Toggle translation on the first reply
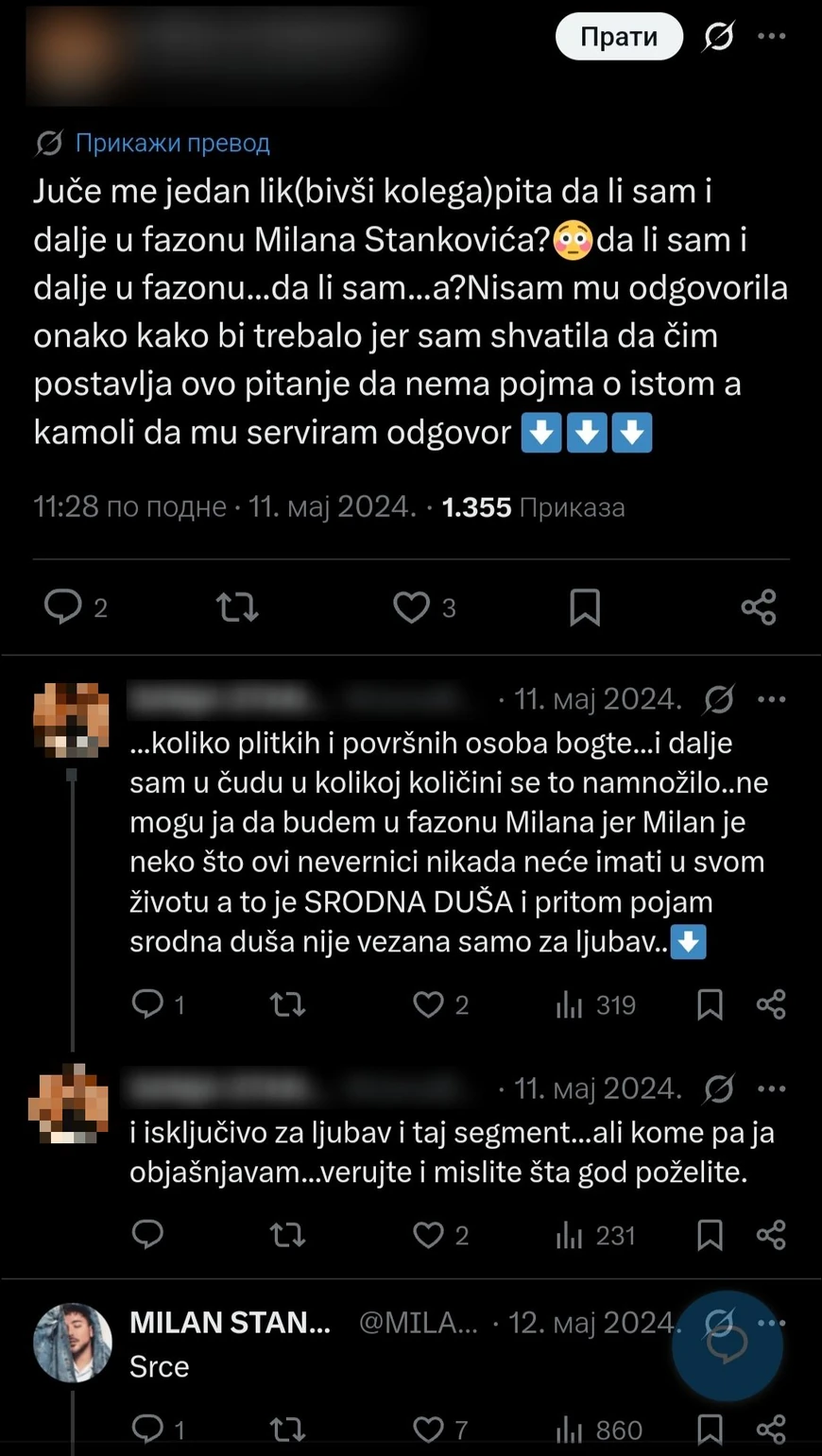The image size is (822, 1456). pyautogui.click(x=719, y=698)
